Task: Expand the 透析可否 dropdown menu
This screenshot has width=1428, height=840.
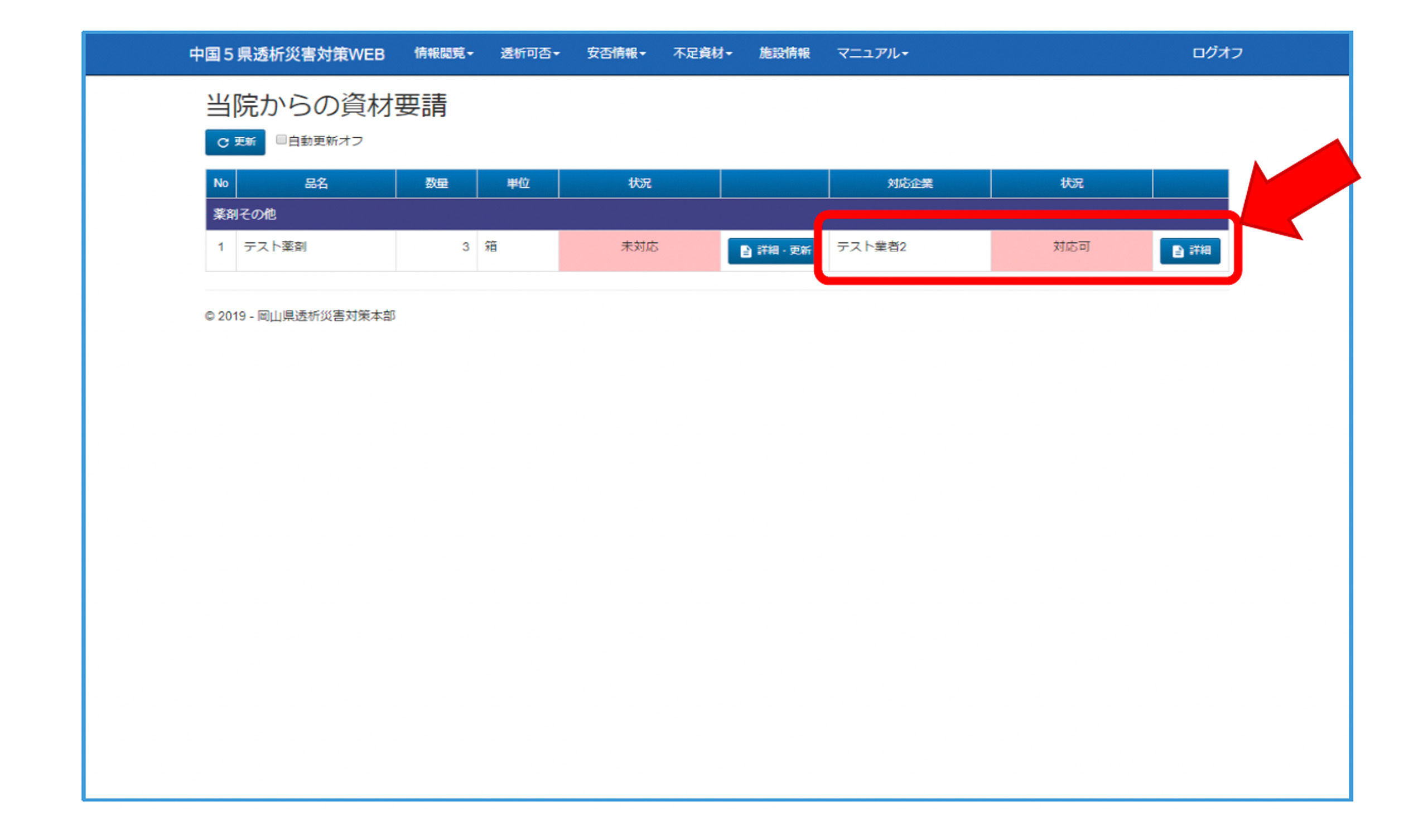Action: pyautogui.click(x=529, y=54)
